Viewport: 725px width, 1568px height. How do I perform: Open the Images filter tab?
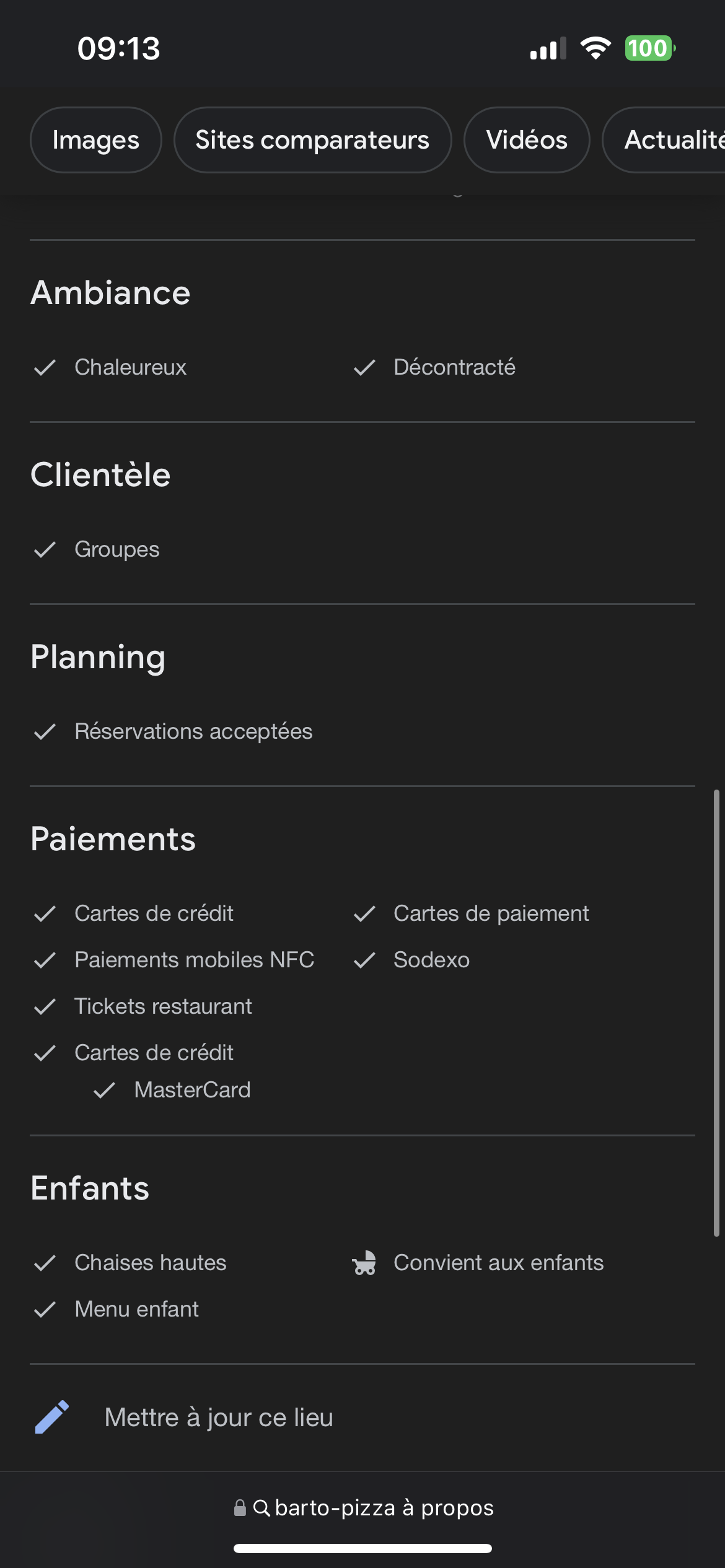pos(96,140)
